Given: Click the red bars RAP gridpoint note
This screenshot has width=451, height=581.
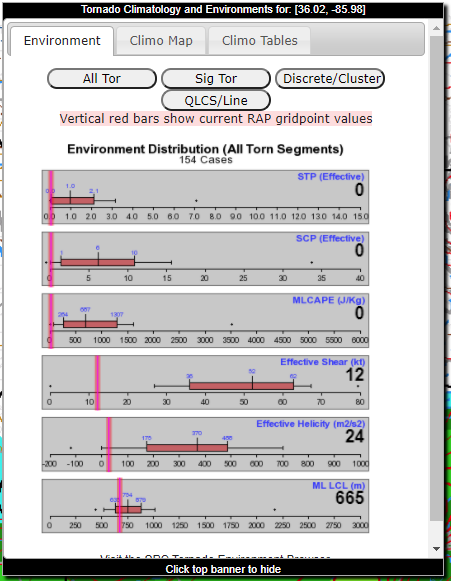Looking at the screenshot, I should coord(216,119).
